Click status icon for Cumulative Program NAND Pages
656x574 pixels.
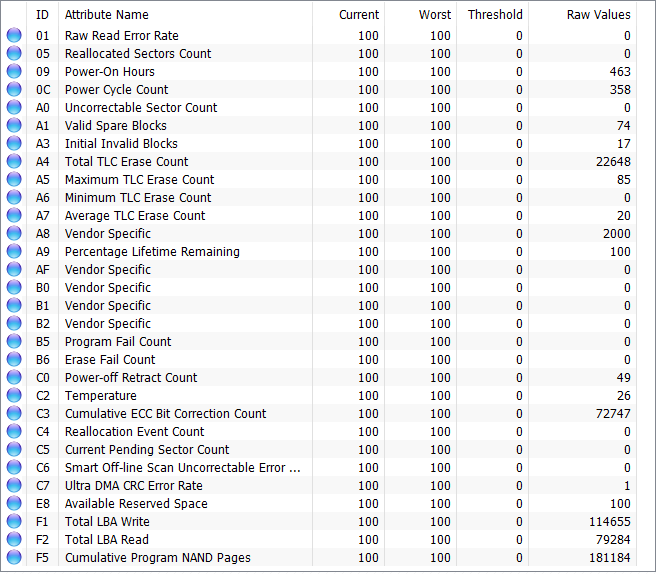[14, 557]
